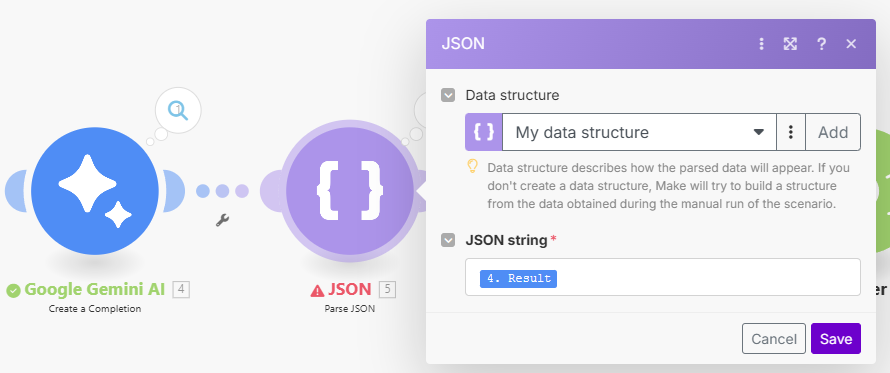Open the Google Gemini AI module
Screen dimensions: 890x373
95,191
